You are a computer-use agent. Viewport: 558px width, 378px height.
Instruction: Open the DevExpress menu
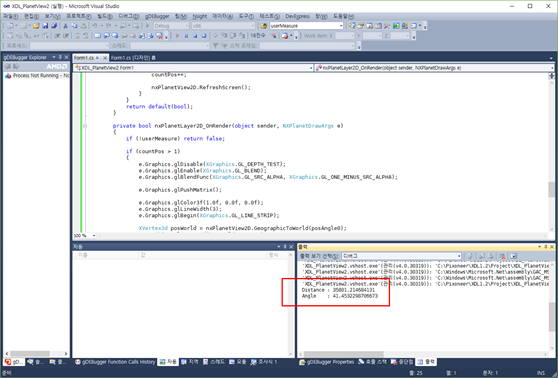(x=298, y=16)
